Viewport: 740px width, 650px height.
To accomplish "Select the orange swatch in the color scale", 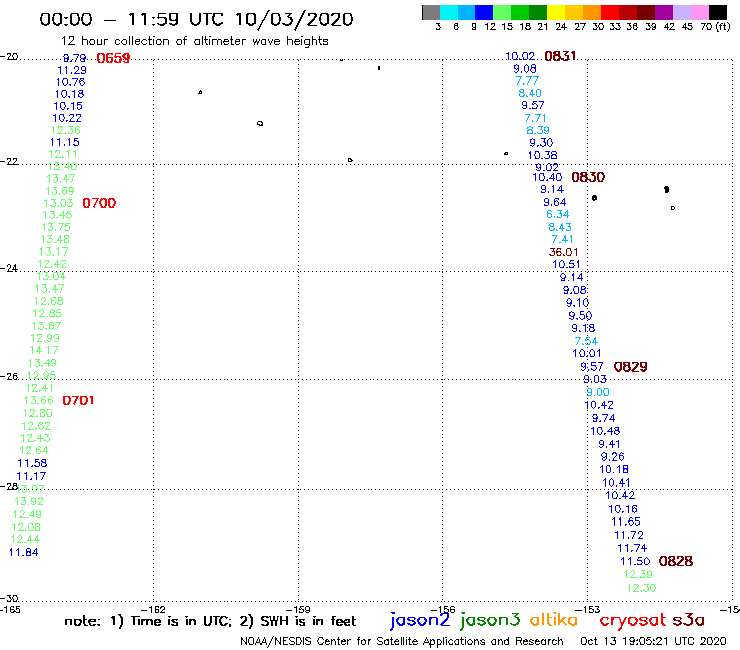I will (592, 12).
